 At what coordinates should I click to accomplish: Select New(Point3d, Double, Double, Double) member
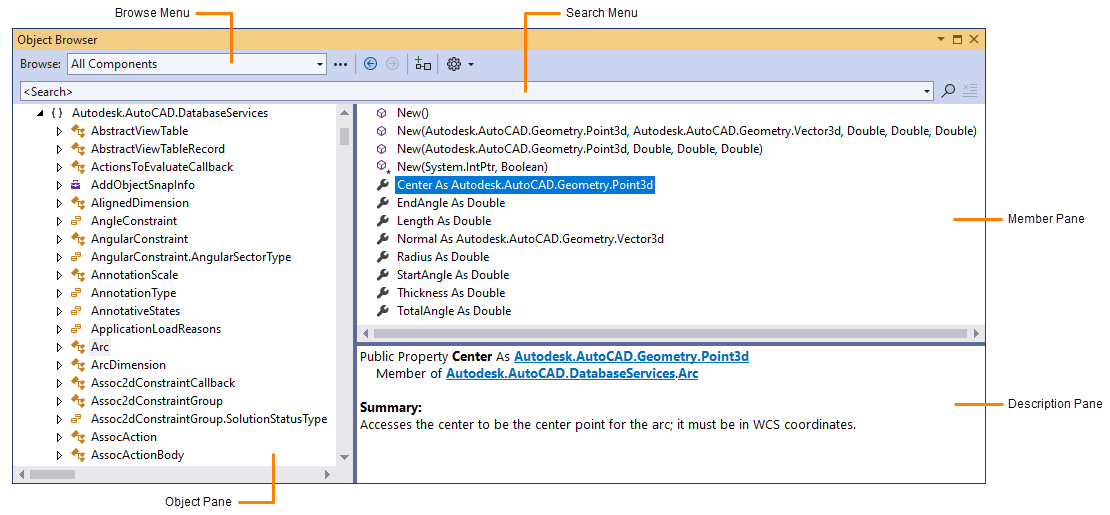tap(579, 149)
